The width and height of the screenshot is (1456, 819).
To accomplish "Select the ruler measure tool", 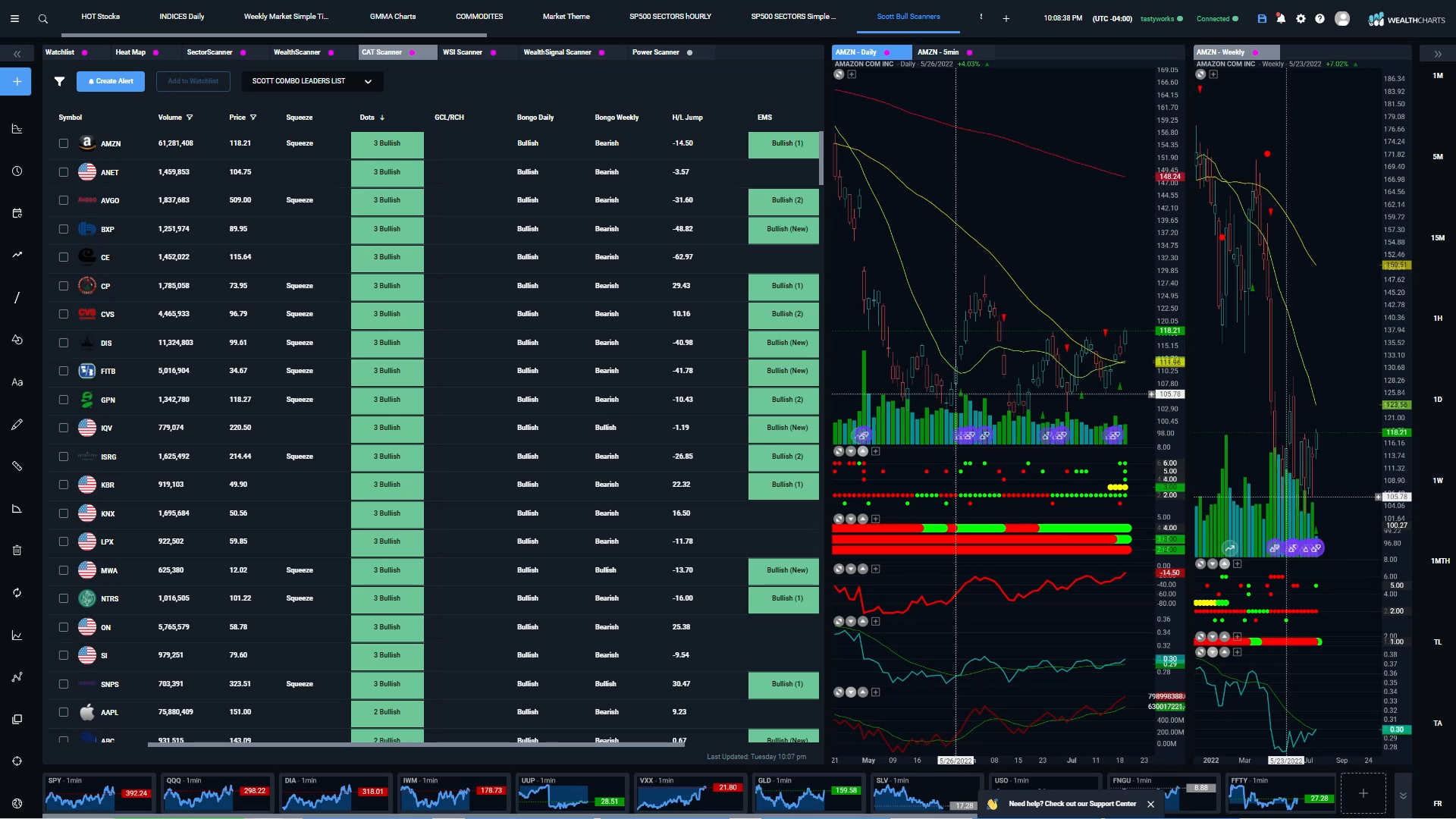I will [x=17, y=466].
